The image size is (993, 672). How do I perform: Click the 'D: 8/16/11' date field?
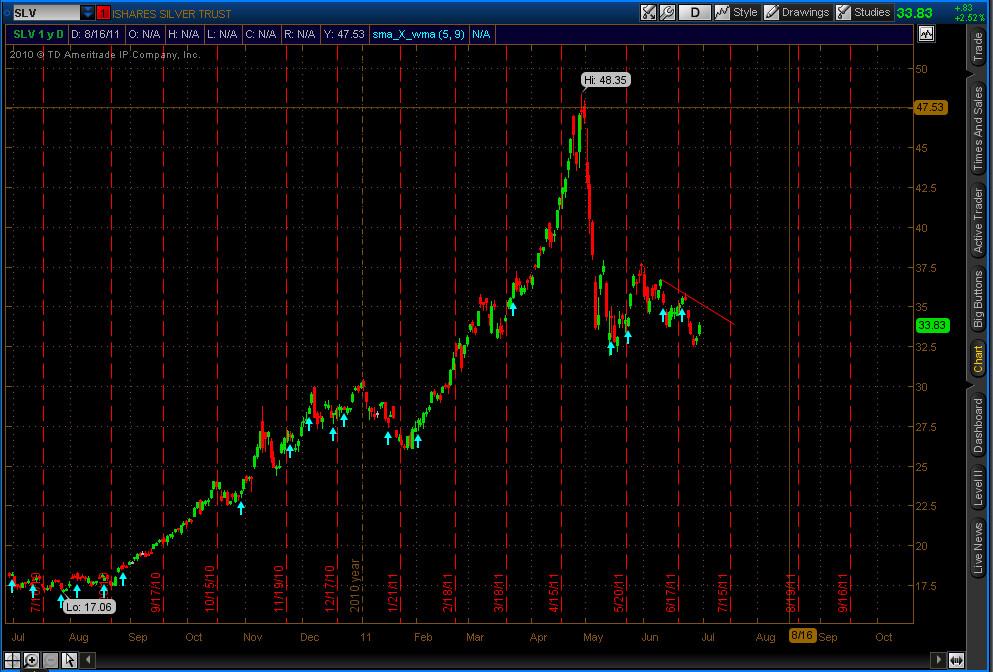point(95,34)
